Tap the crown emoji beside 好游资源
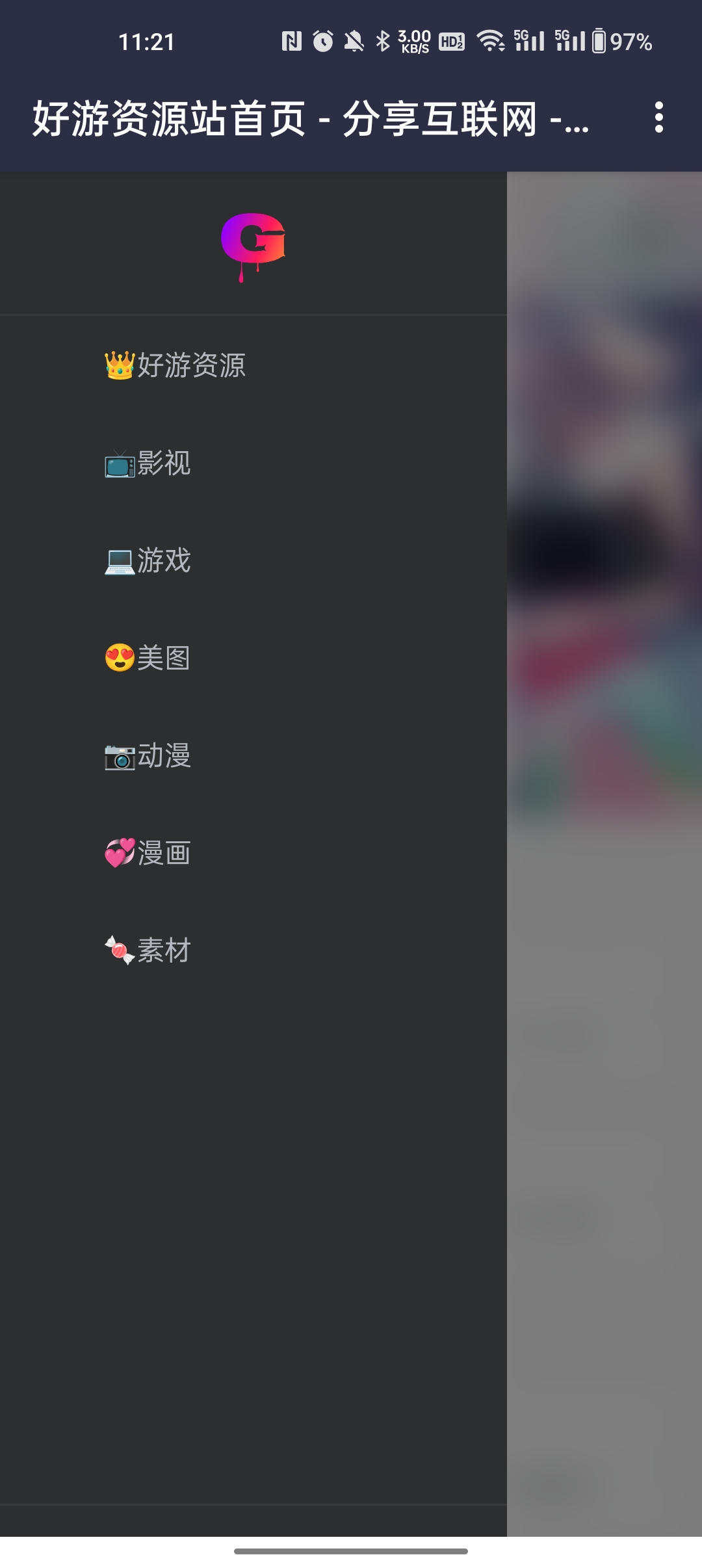This screenshot has height=1568, width=702. pyautogui.click(x=120, y=365)
